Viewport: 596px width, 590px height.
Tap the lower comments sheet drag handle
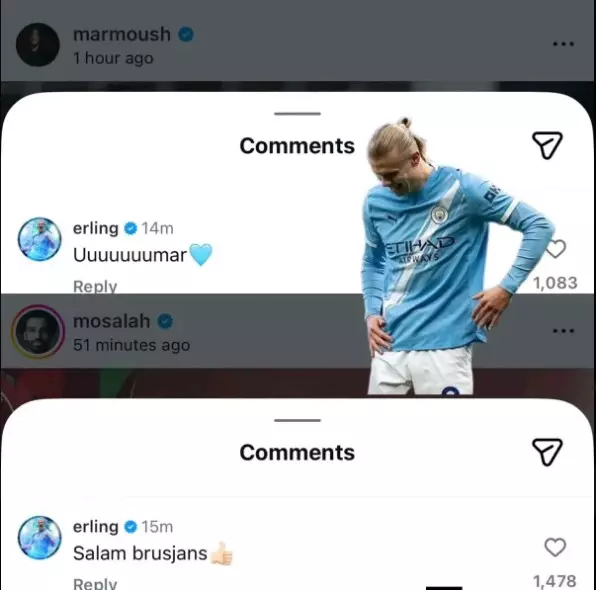pos(298,420)
